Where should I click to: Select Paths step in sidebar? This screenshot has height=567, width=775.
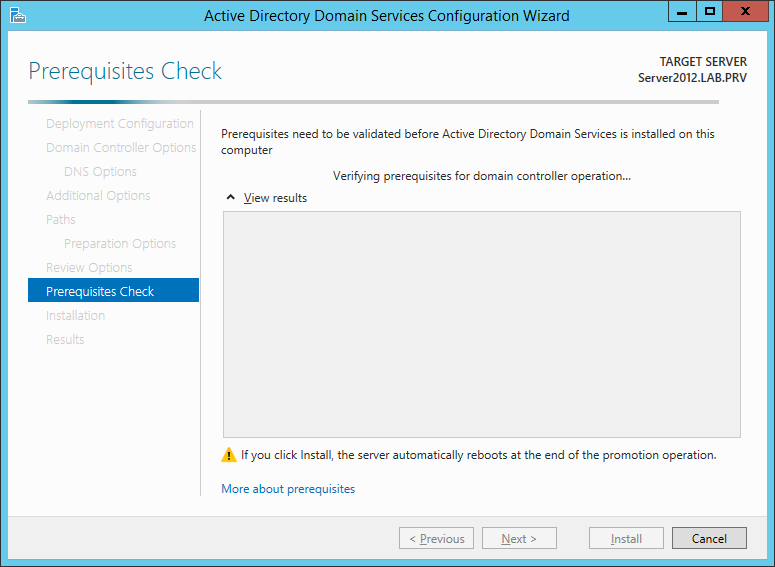[x=61, y=219]
